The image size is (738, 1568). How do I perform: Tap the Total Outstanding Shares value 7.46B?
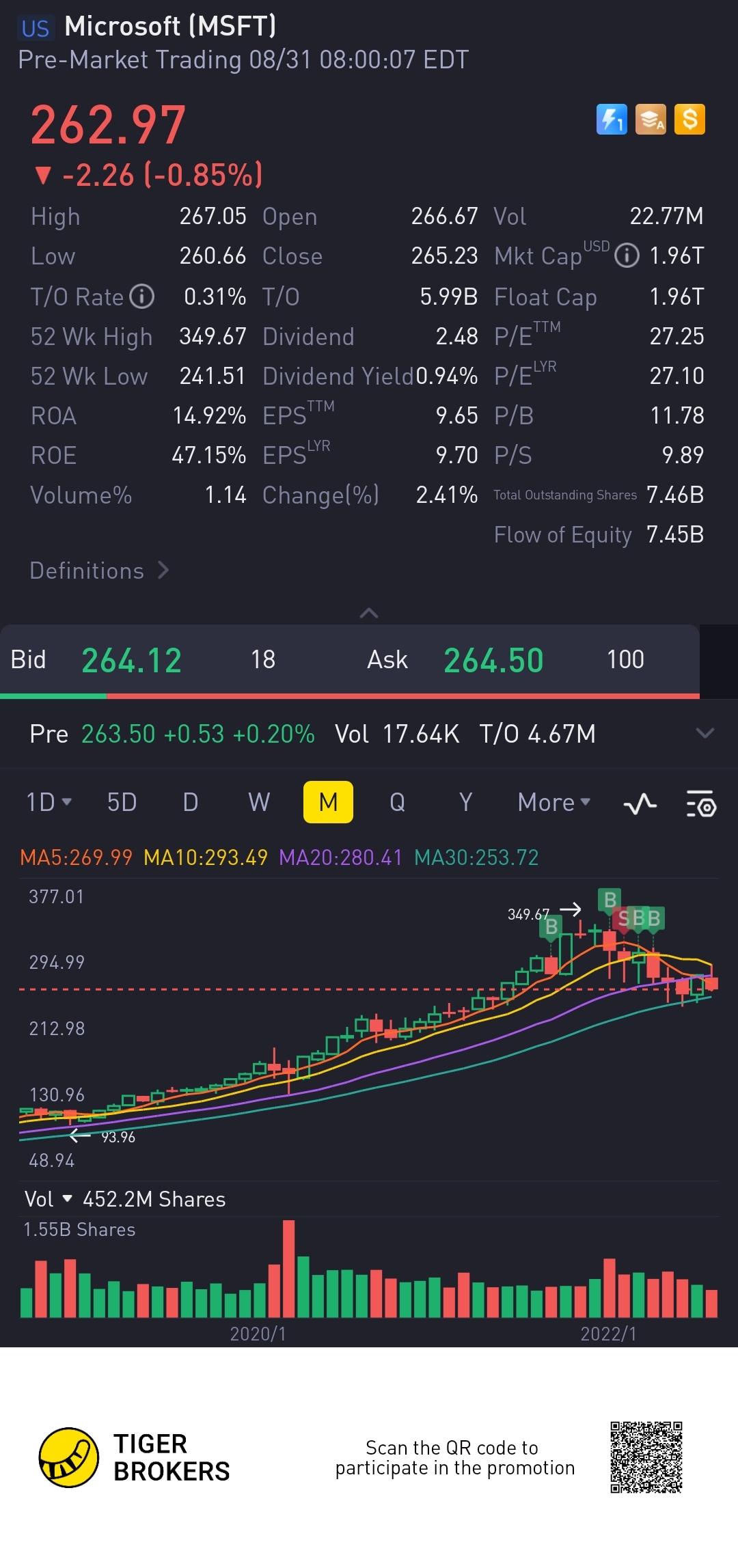(675, 495)
